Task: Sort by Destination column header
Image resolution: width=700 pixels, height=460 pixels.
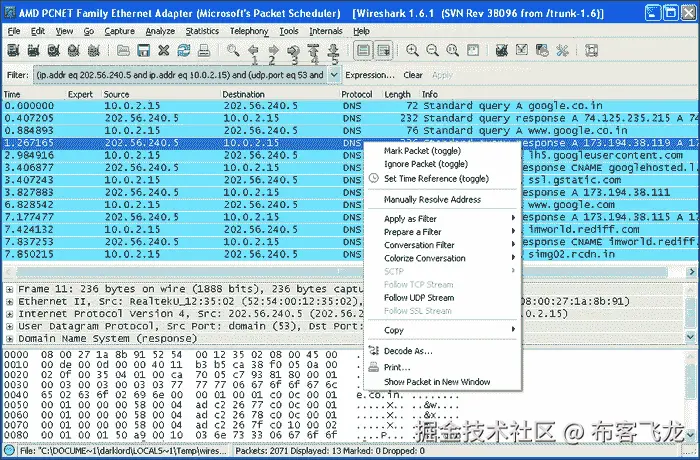Action: (x=280, y=94)
